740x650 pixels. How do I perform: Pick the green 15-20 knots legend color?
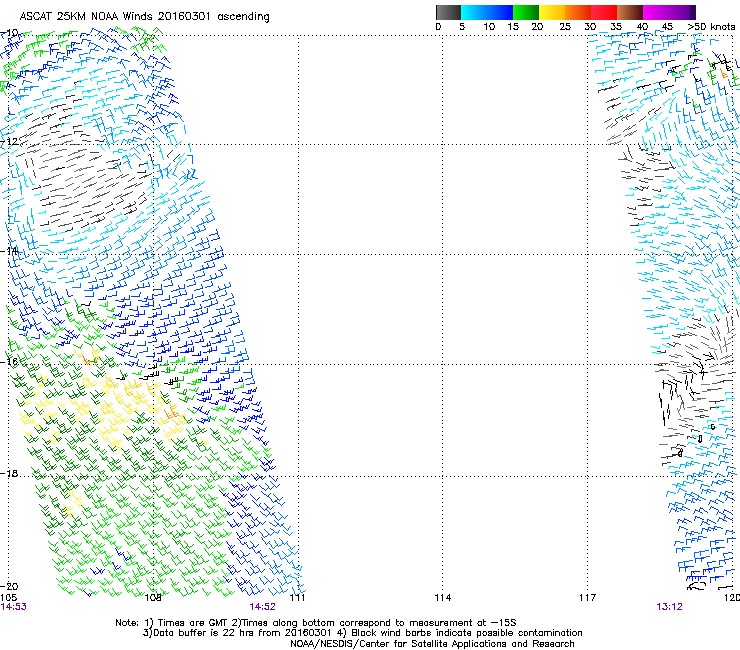click(x=526, y=12)
